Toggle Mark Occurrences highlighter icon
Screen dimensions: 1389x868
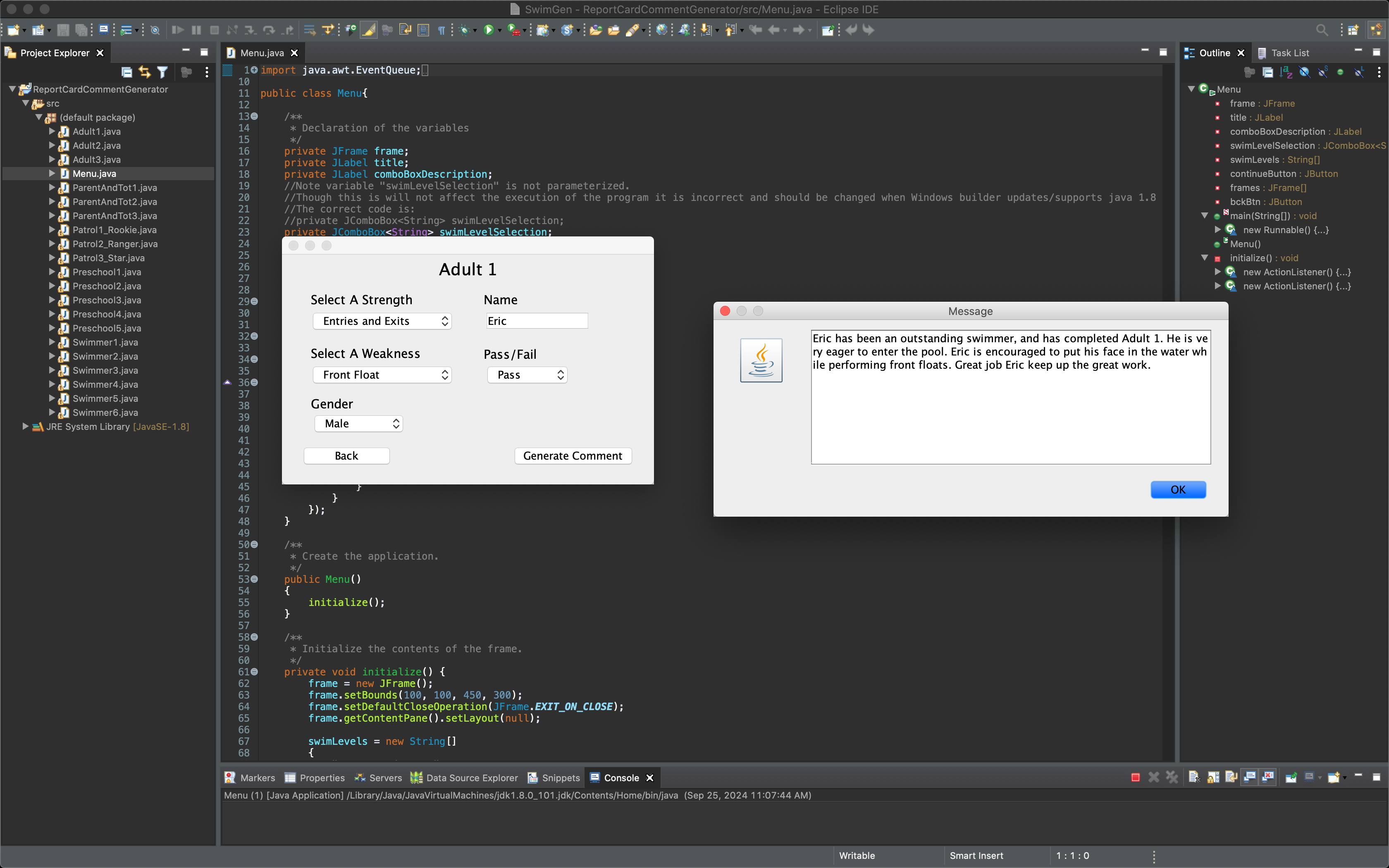(x=369, y=30)
